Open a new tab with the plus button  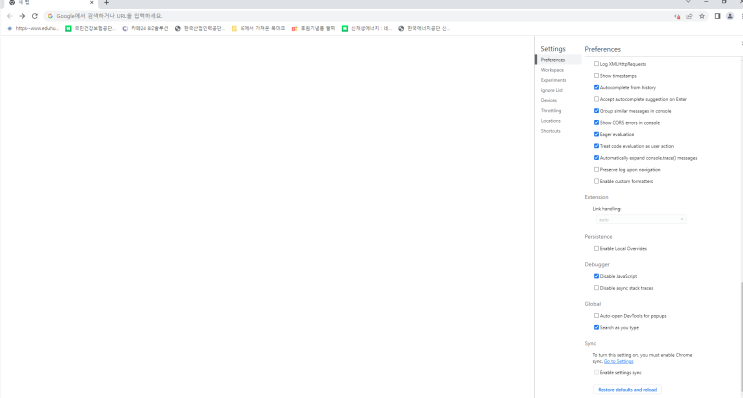[106, 2]
